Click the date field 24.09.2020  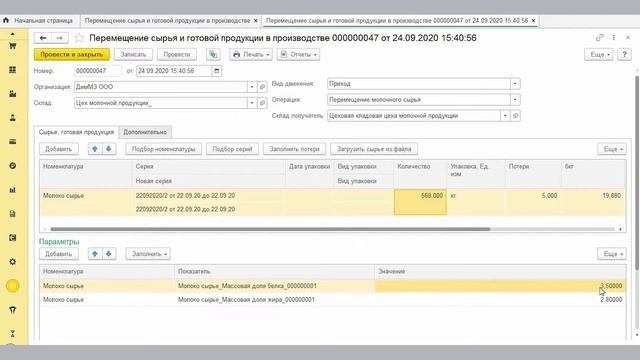pos(174,71)
